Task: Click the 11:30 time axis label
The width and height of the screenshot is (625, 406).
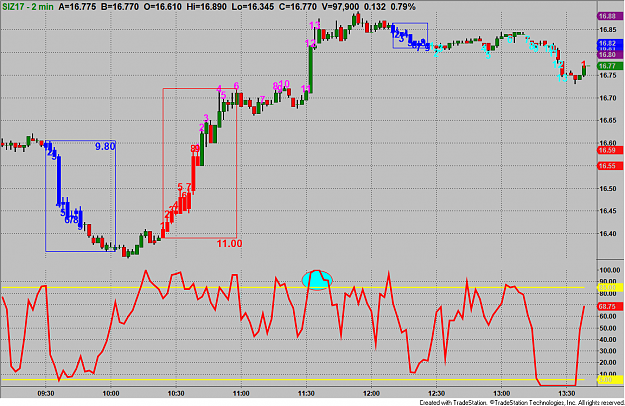Action: tap(306, 394)
